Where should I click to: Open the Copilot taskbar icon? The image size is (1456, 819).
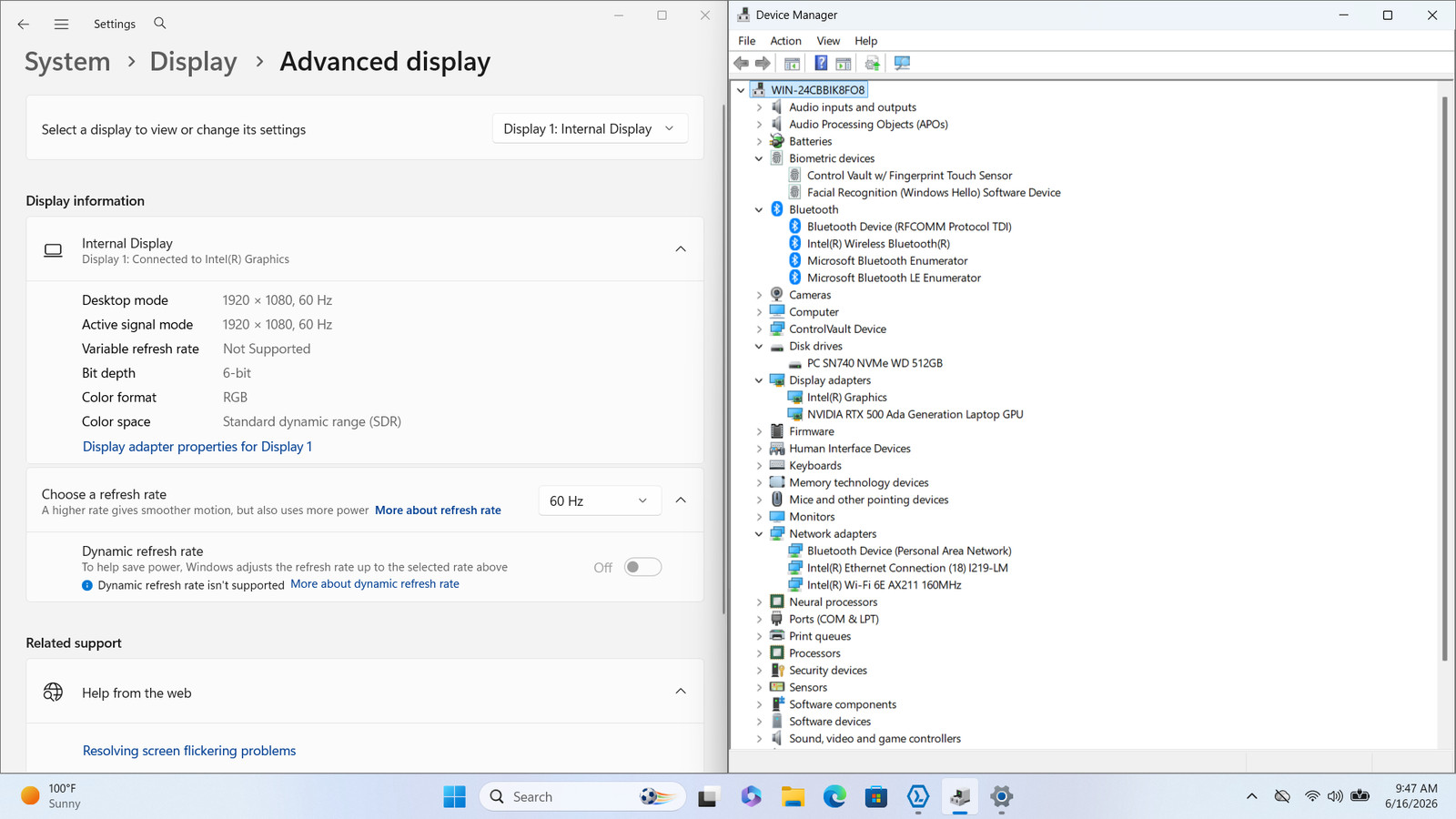click(751, 796)
